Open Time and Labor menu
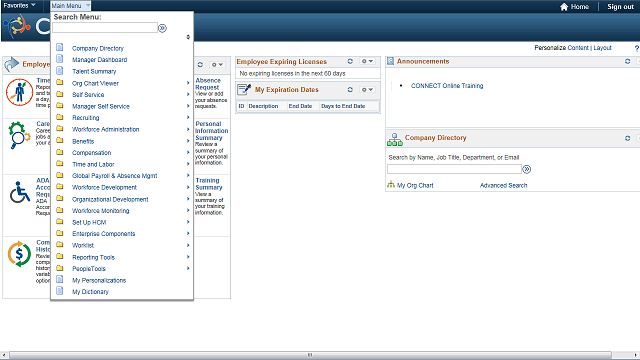This screenshot has width=640, height=360. pyautogui.click(x=93, y=164)
